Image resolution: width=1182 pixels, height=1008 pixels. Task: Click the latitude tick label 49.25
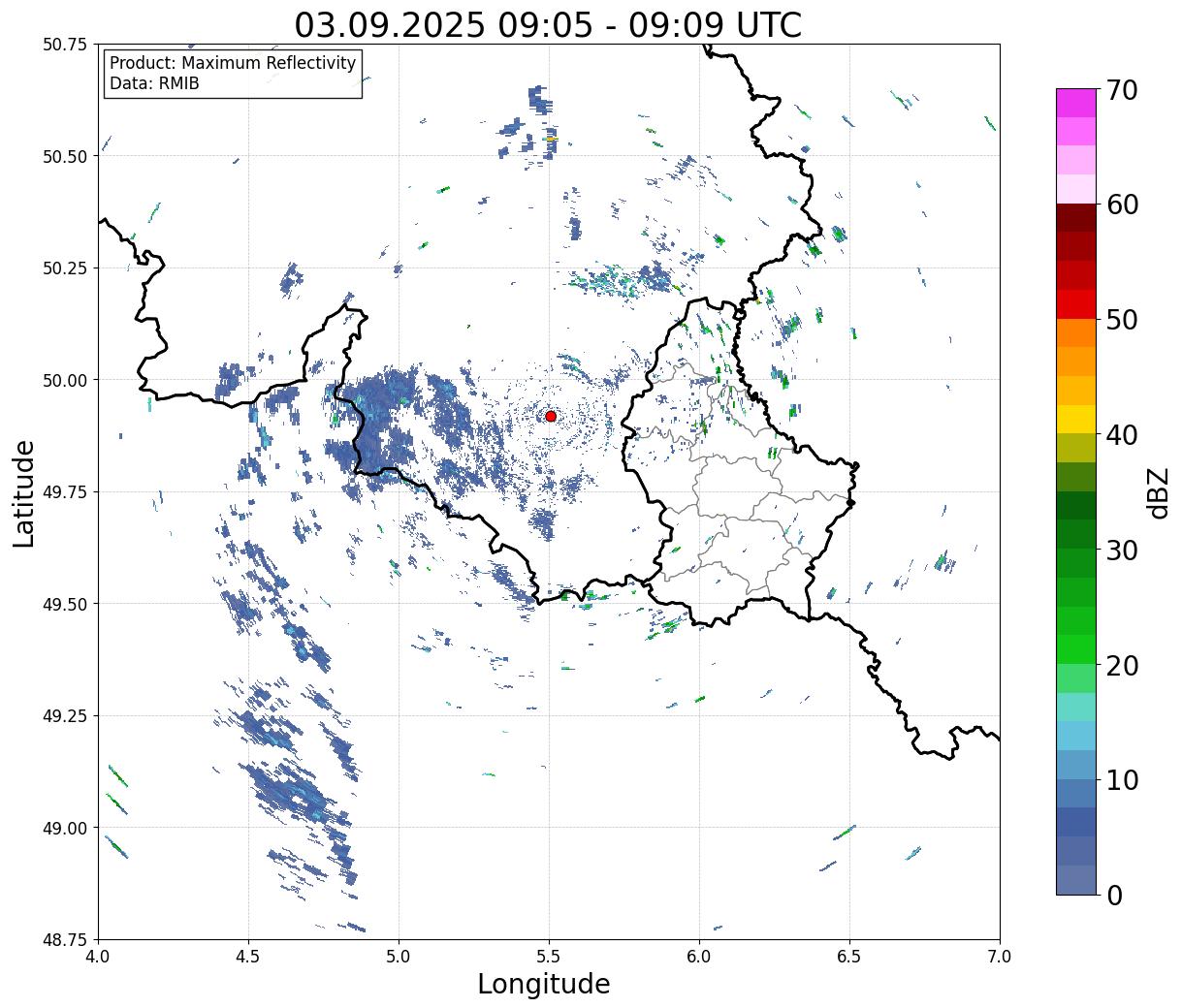click(x=65, y=716)
